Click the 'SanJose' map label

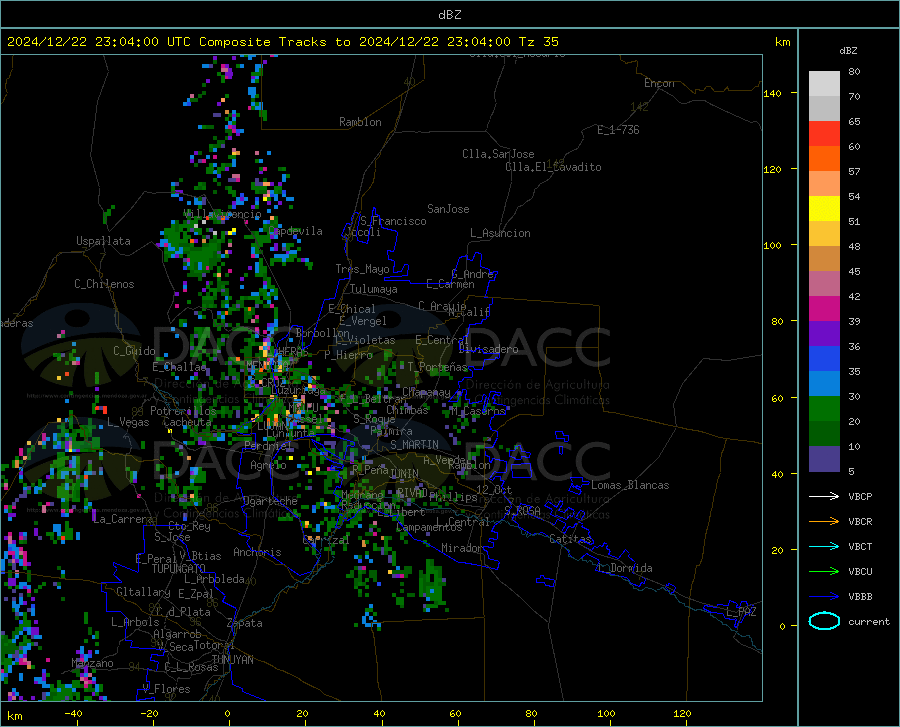(448, 209)
